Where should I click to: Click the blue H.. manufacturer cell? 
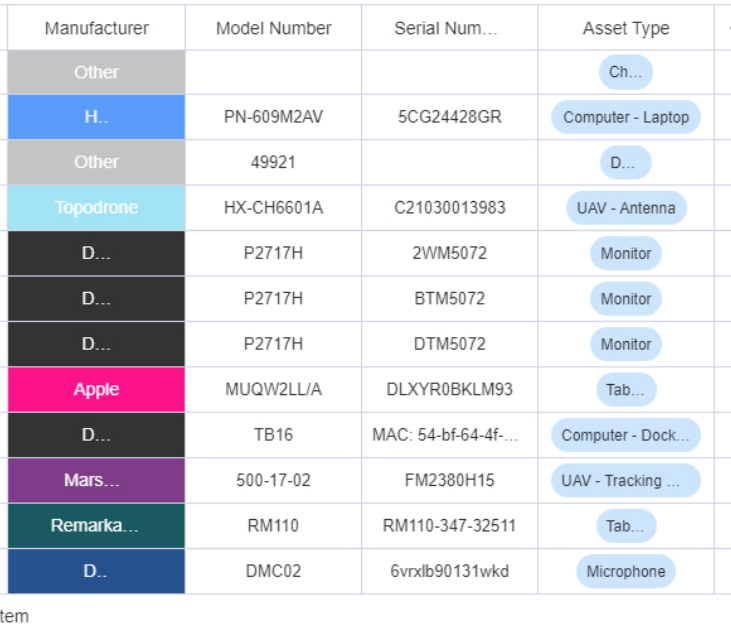pos(97,117)
